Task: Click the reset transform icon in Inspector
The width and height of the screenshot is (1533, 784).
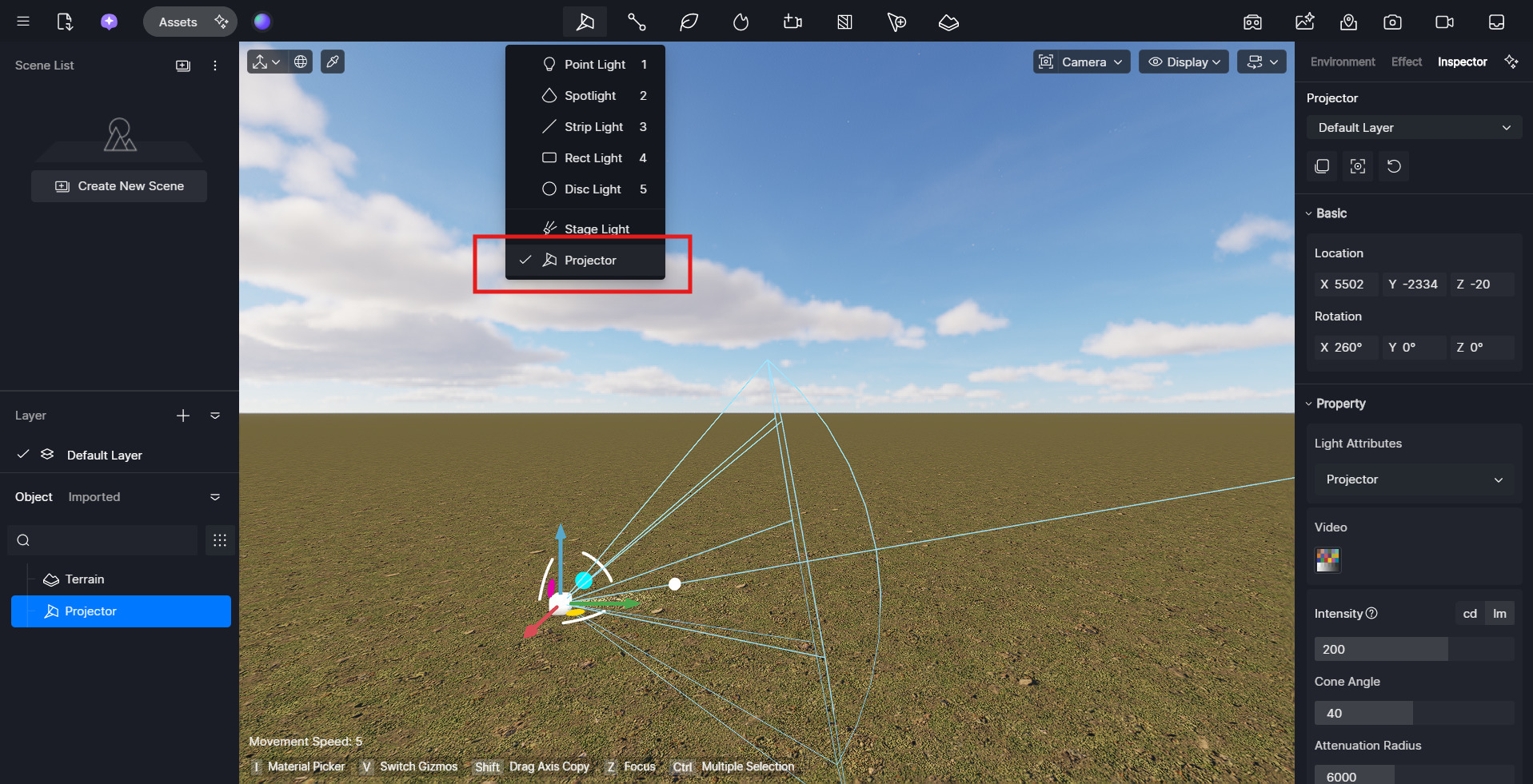Action: (x=1394, y=166)
